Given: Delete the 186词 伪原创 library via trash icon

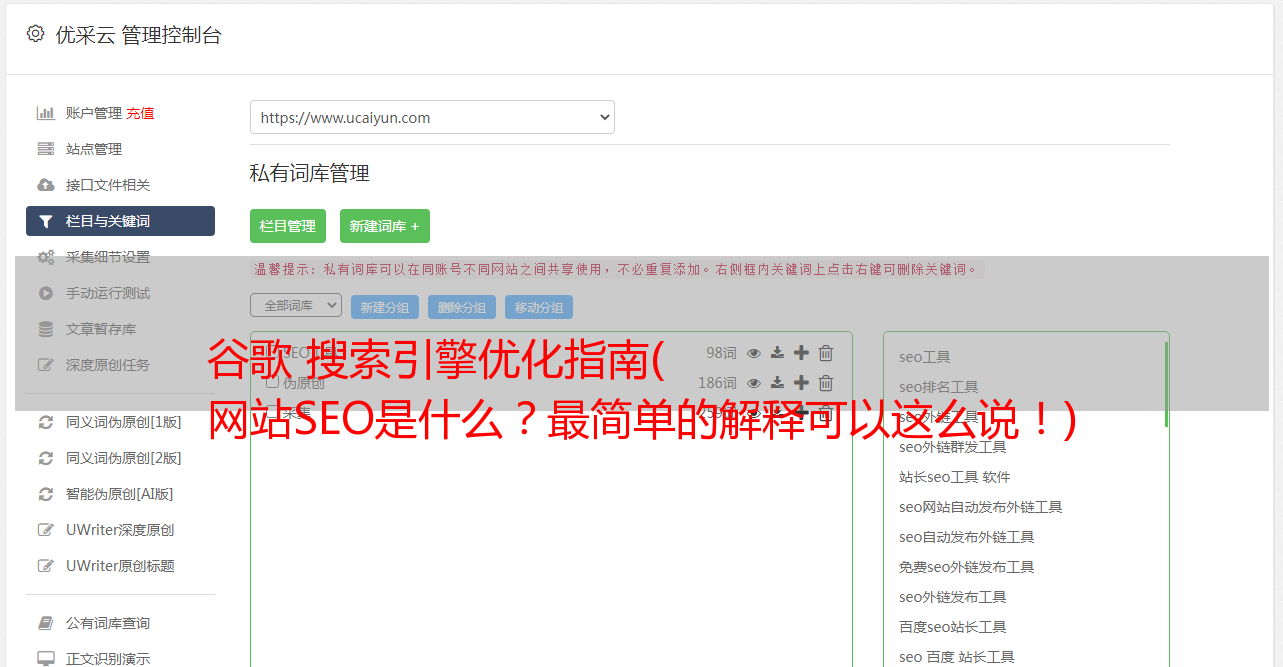Looking at the screenshot, I should point(826,383).
